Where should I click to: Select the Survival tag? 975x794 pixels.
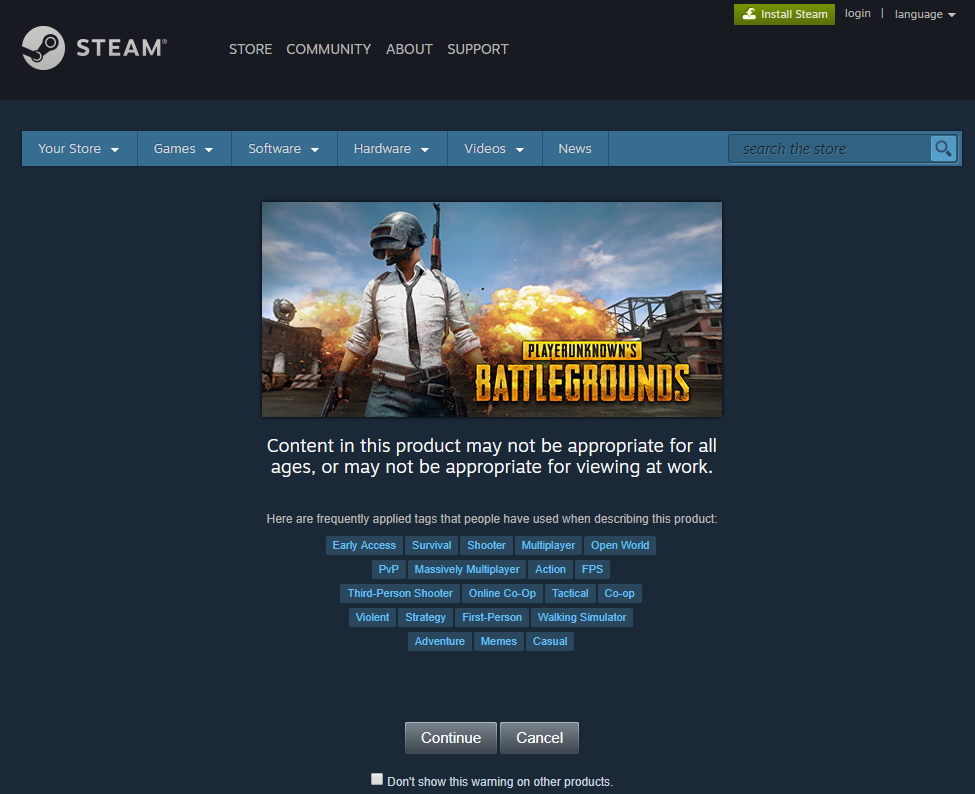(x=432, y=545)
